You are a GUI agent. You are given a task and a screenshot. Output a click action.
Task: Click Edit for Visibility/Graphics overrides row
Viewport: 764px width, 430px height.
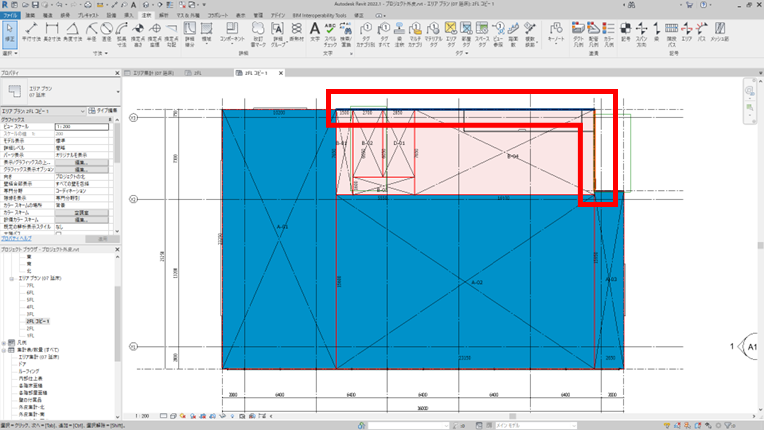coord(81,162)
